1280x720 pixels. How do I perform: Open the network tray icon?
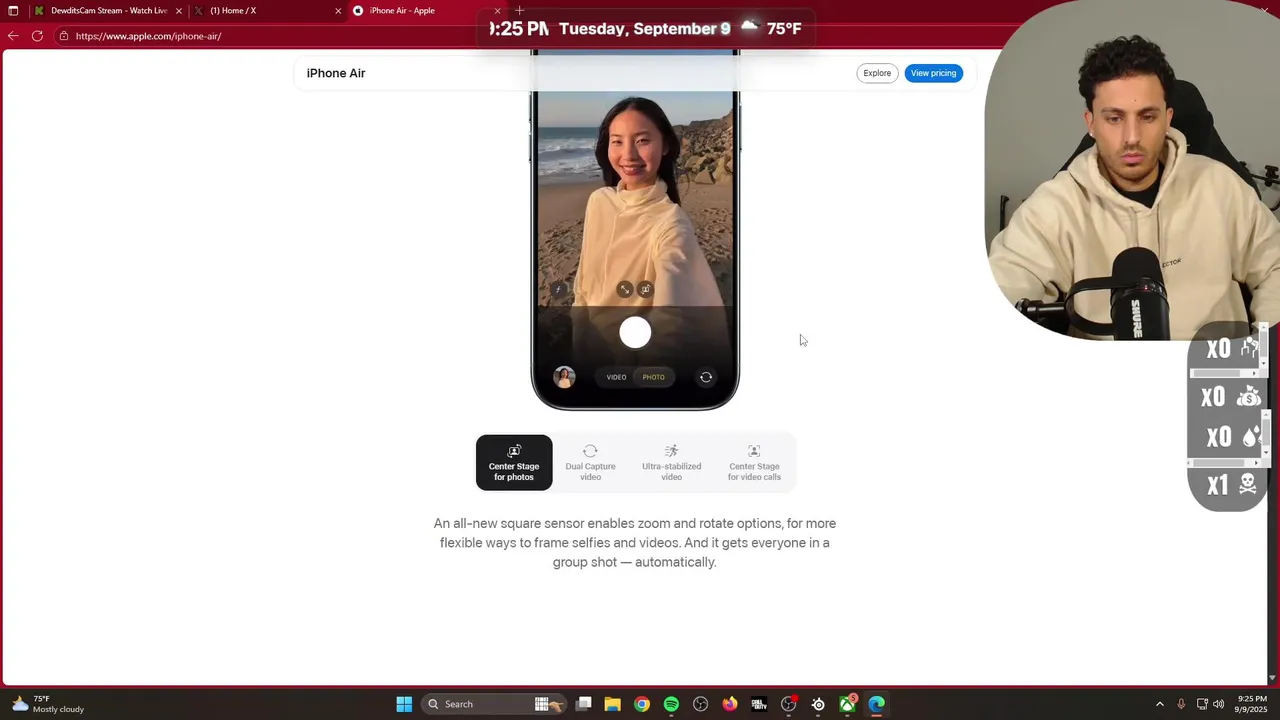click(x=1202, y=704)
